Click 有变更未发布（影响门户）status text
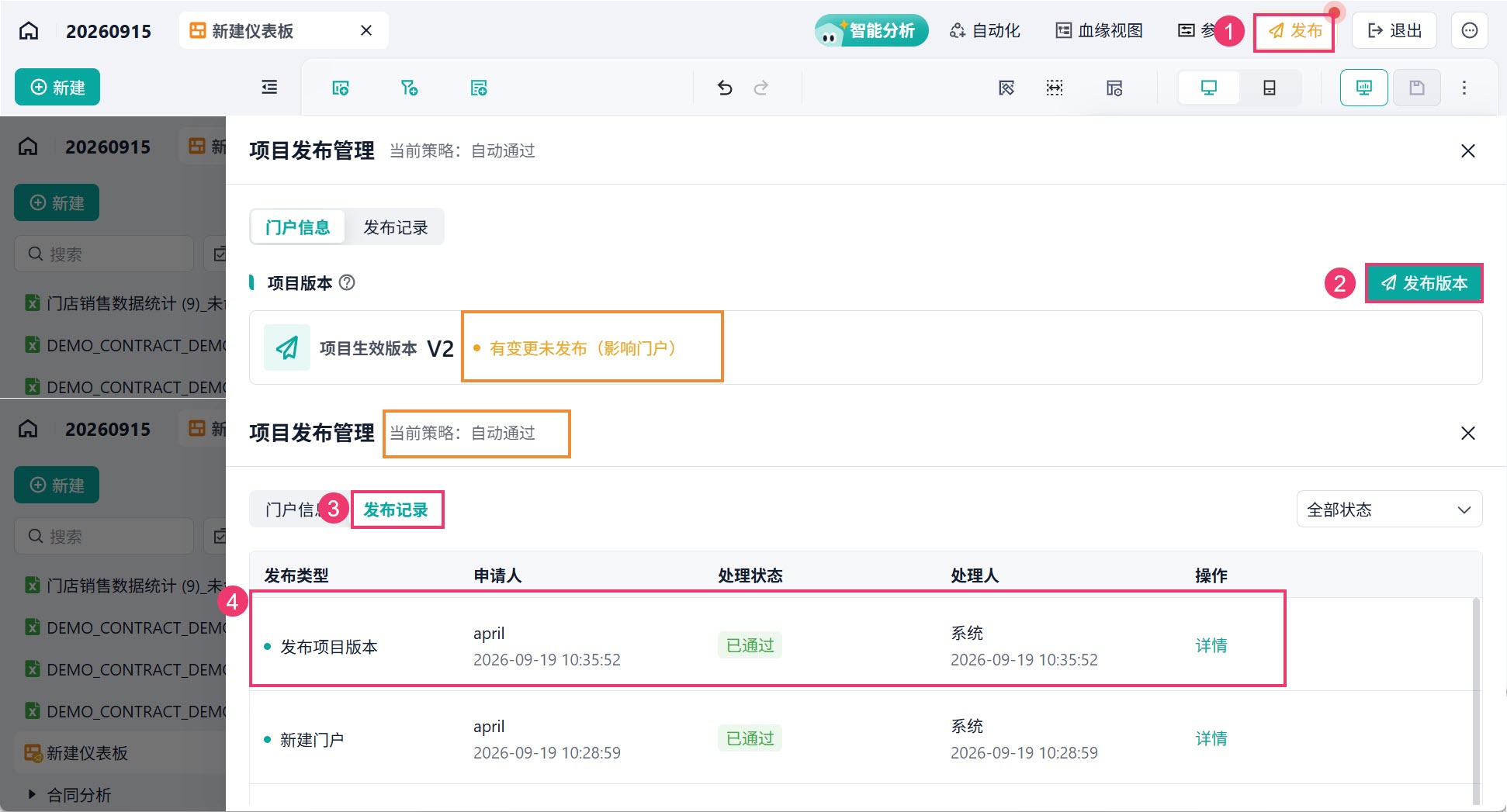Screen dimensions: 1507x812 [x=583, y=348]
